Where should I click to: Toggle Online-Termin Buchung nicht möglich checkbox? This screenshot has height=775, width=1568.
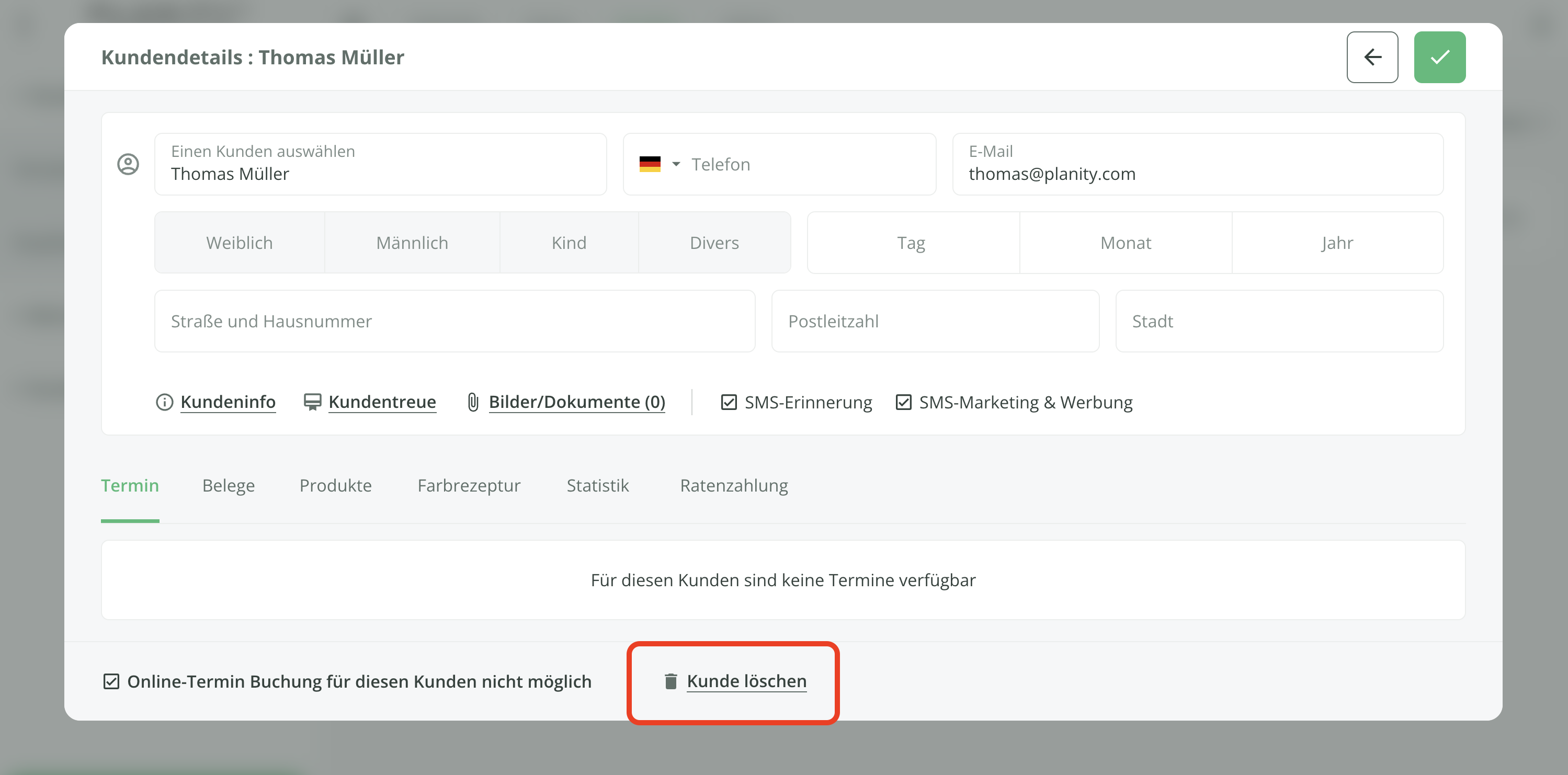coord(111,681)
